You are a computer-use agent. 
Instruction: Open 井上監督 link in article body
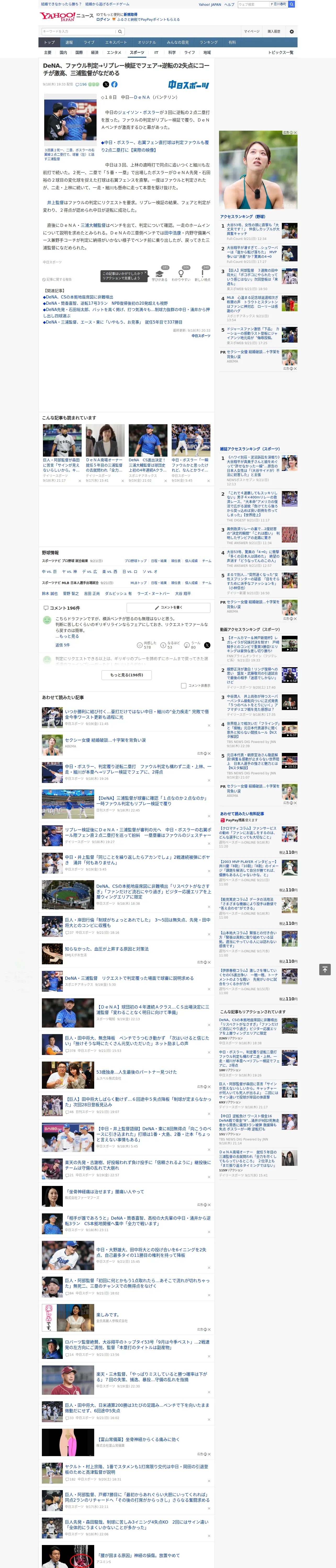pos(55,203)
